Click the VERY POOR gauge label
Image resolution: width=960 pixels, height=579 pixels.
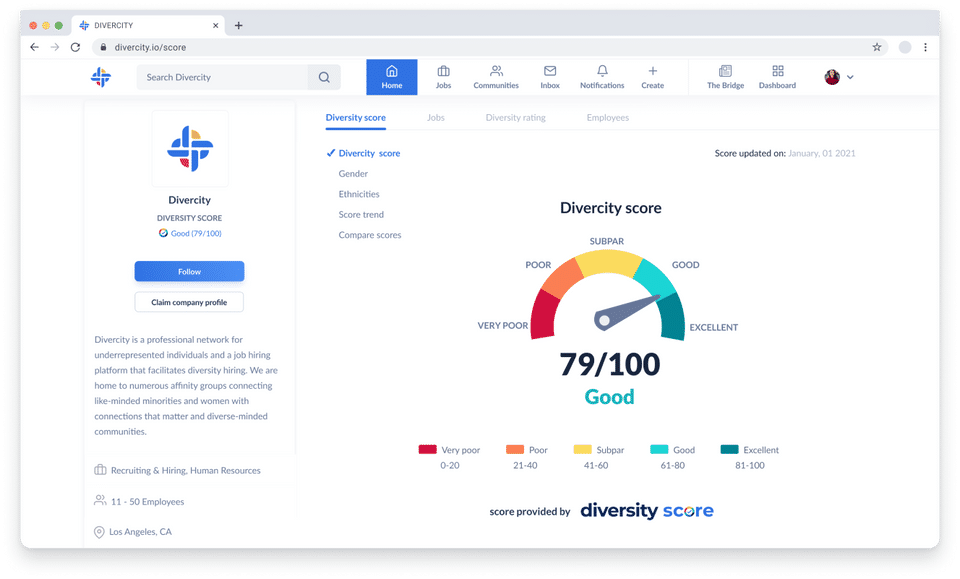pyautogui.click(x=503, y=326)
